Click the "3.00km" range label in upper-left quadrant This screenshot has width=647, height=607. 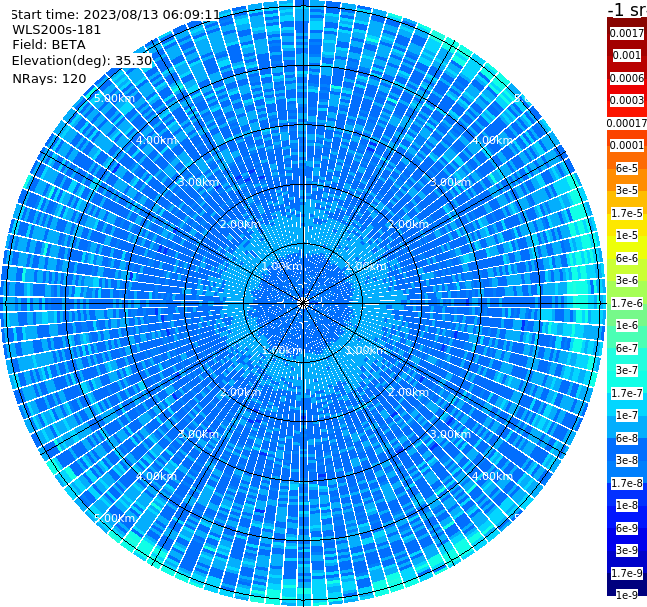click(x=198, y=182)
